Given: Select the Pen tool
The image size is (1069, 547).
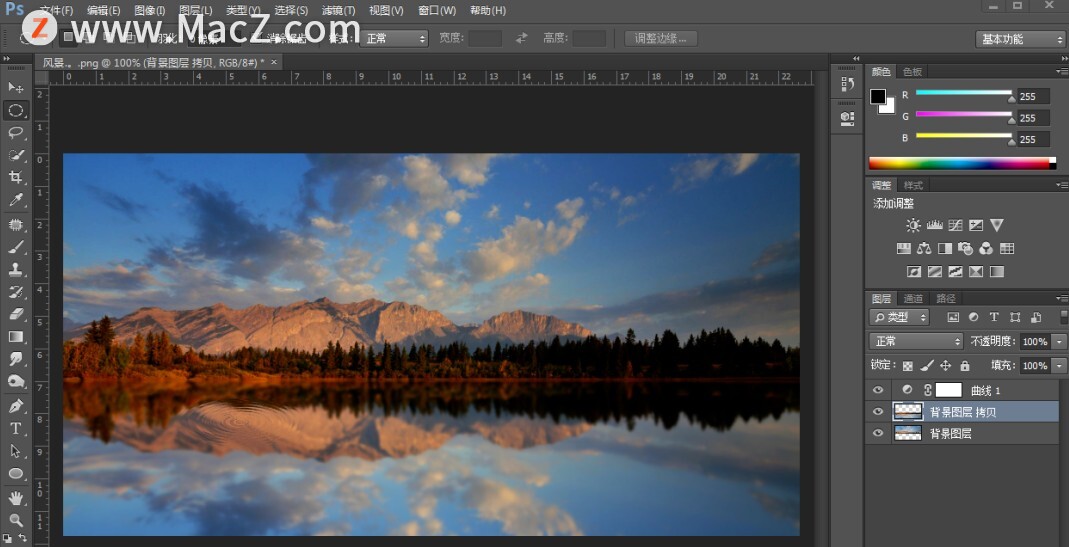Looking at the screenshot, I should pos(16,406).
